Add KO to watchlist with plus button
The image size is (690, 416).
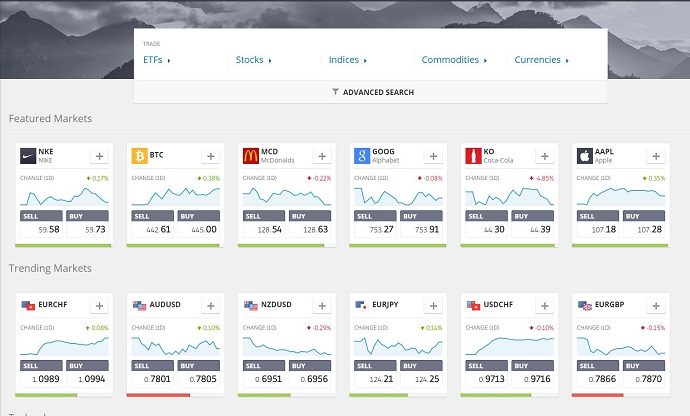tap(545, 156)
